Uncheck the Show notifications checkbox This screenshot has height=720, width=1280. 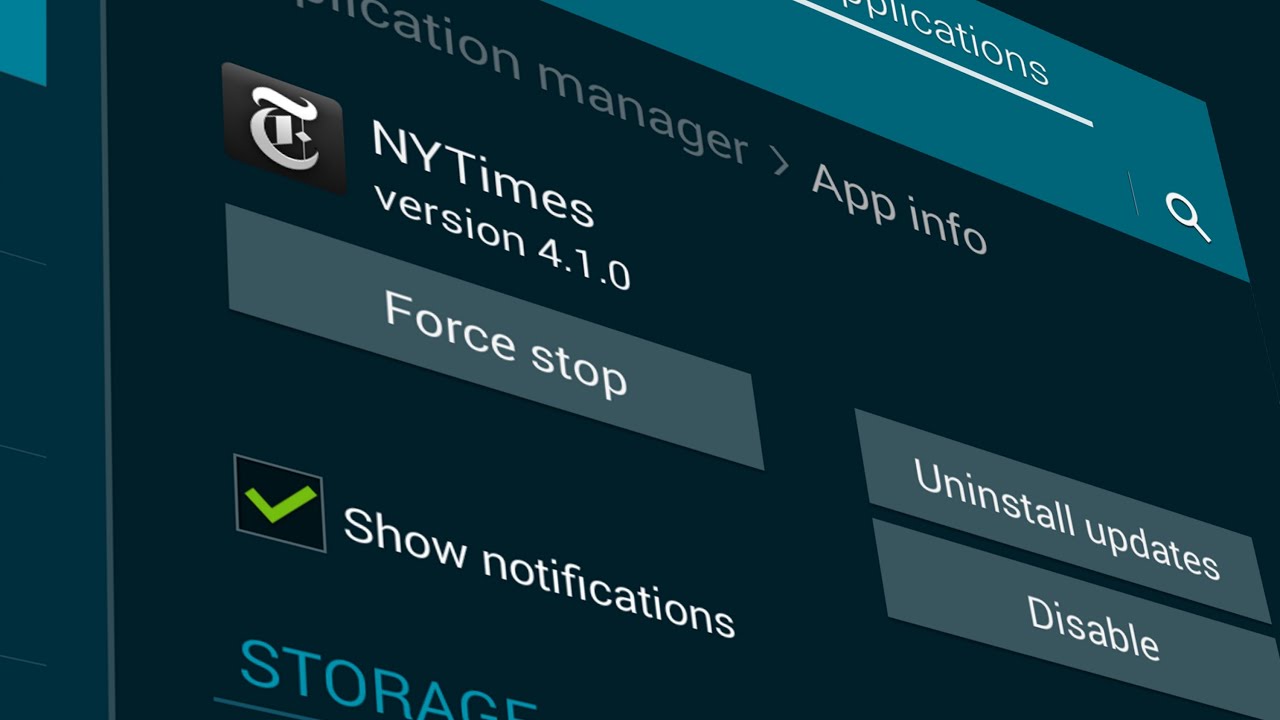(279, 503)
